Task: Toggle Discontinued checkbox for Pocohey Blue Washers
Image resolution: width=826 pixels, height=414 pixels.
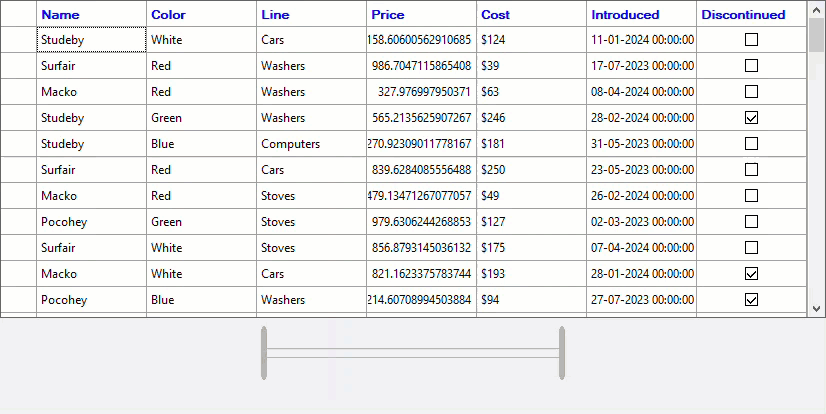Action: (752, 300)
